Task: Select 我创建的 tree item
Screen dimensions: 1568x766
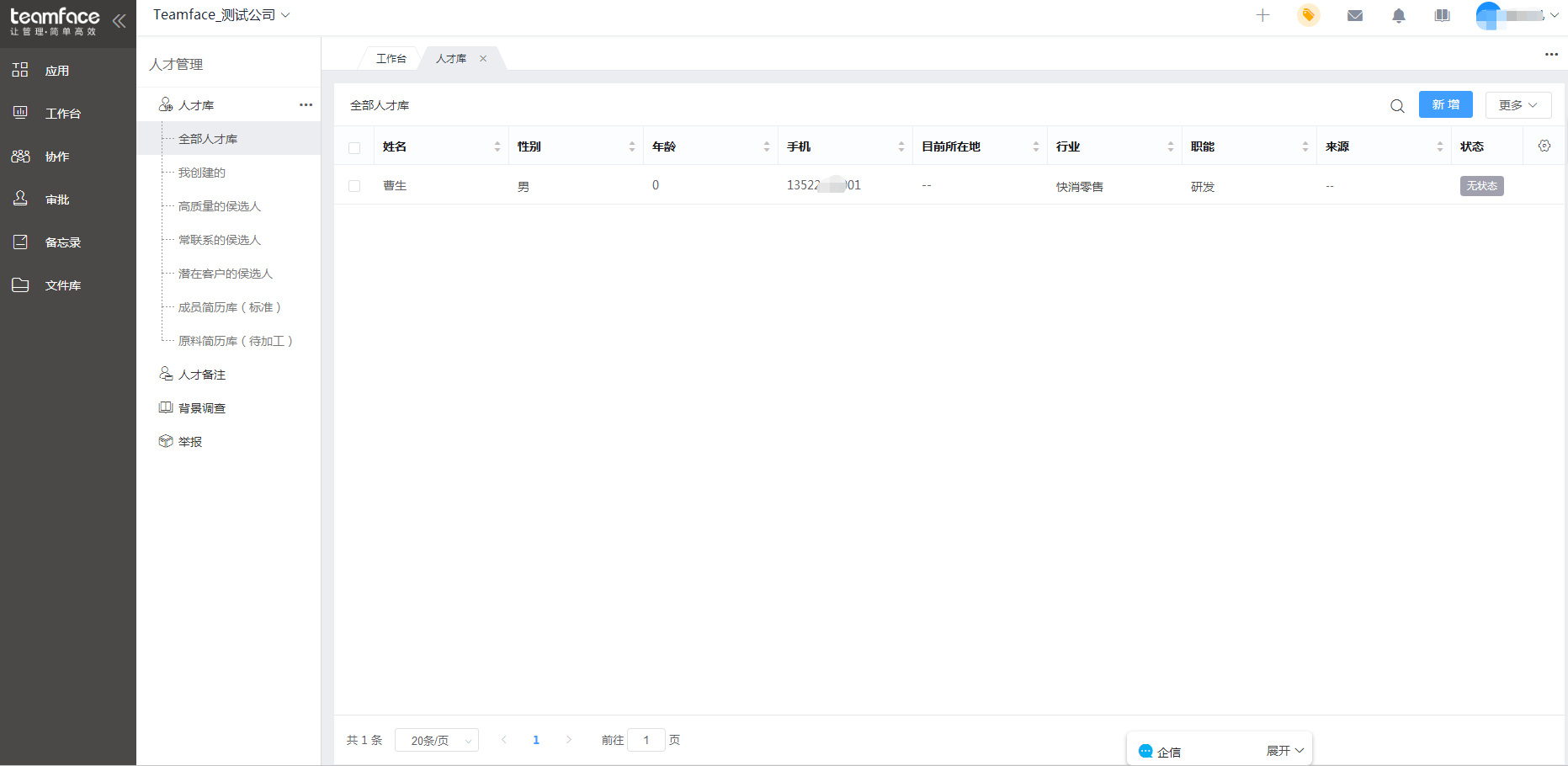Action: (202, 173)
